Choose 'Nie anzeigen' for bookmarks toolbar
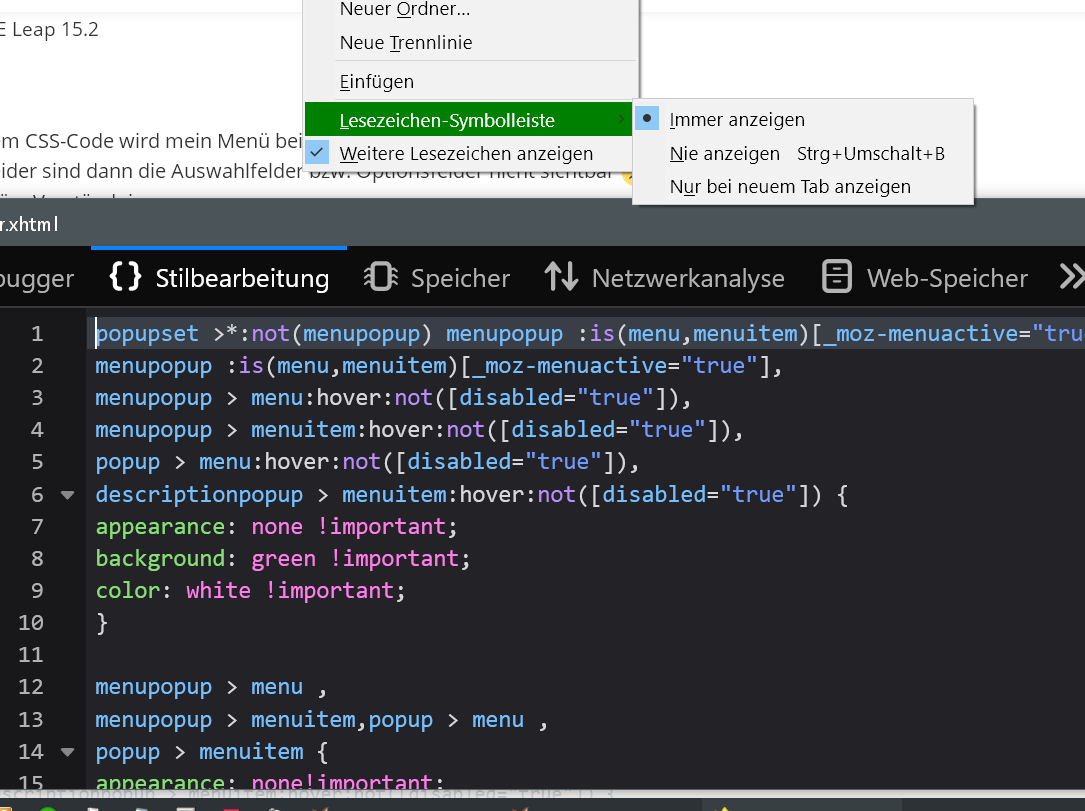The width and height of the screenshot is (1085, 811). tap(725, 153)
